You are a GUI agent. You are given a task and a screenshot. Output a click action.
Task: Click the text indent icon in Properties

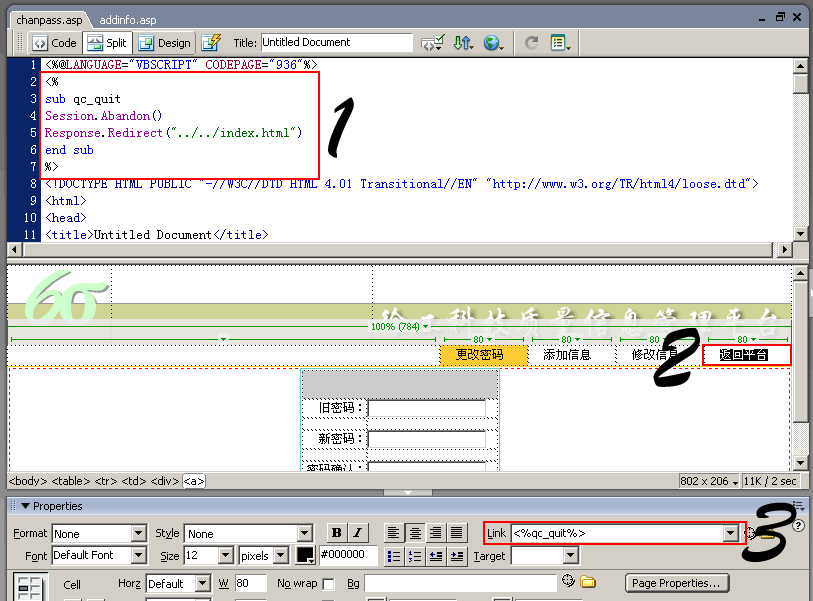[x=456, y=556]
